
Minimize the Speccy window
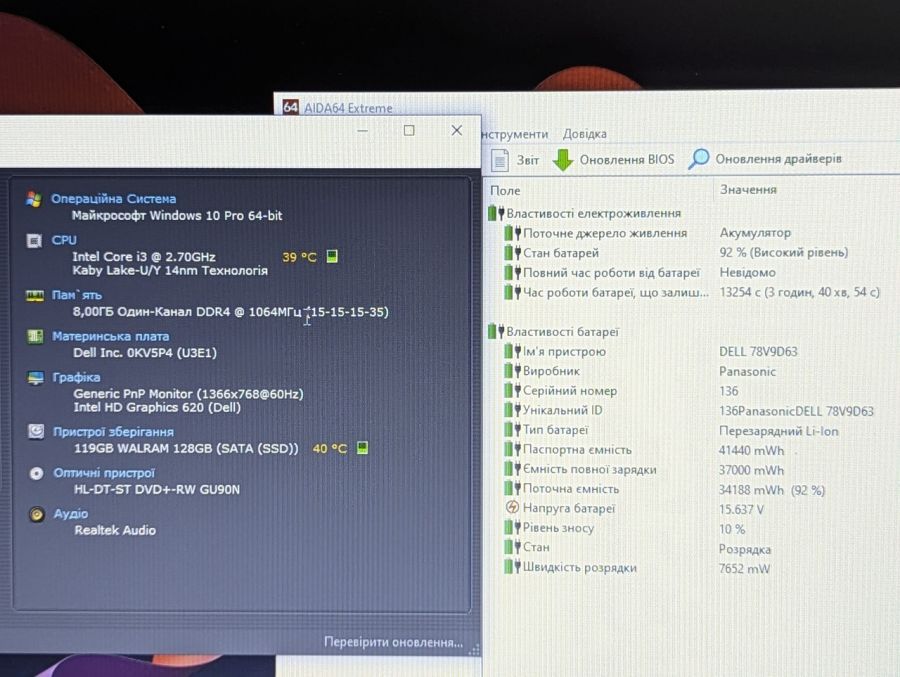[362, 131]
